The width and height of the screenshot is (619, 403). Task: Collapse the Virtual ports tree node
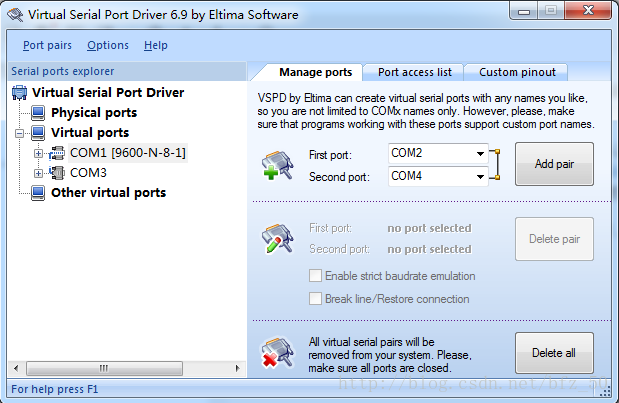[x=19, y=133]
